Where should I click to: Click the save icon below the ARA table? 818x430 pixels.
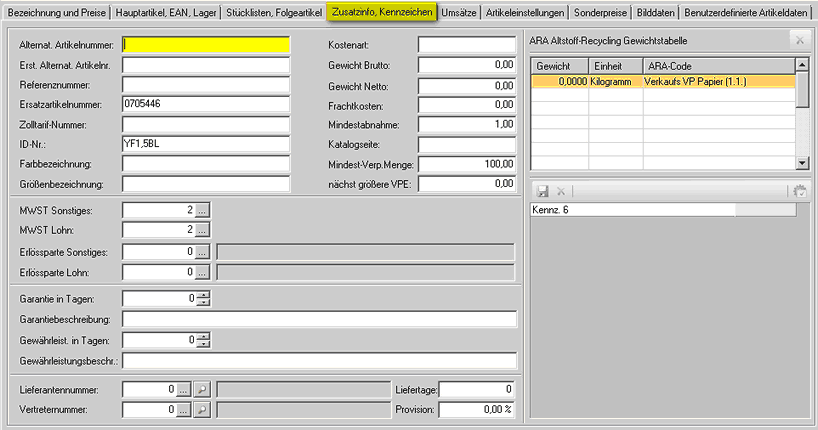pyautogui.click(x=543, y=190)
